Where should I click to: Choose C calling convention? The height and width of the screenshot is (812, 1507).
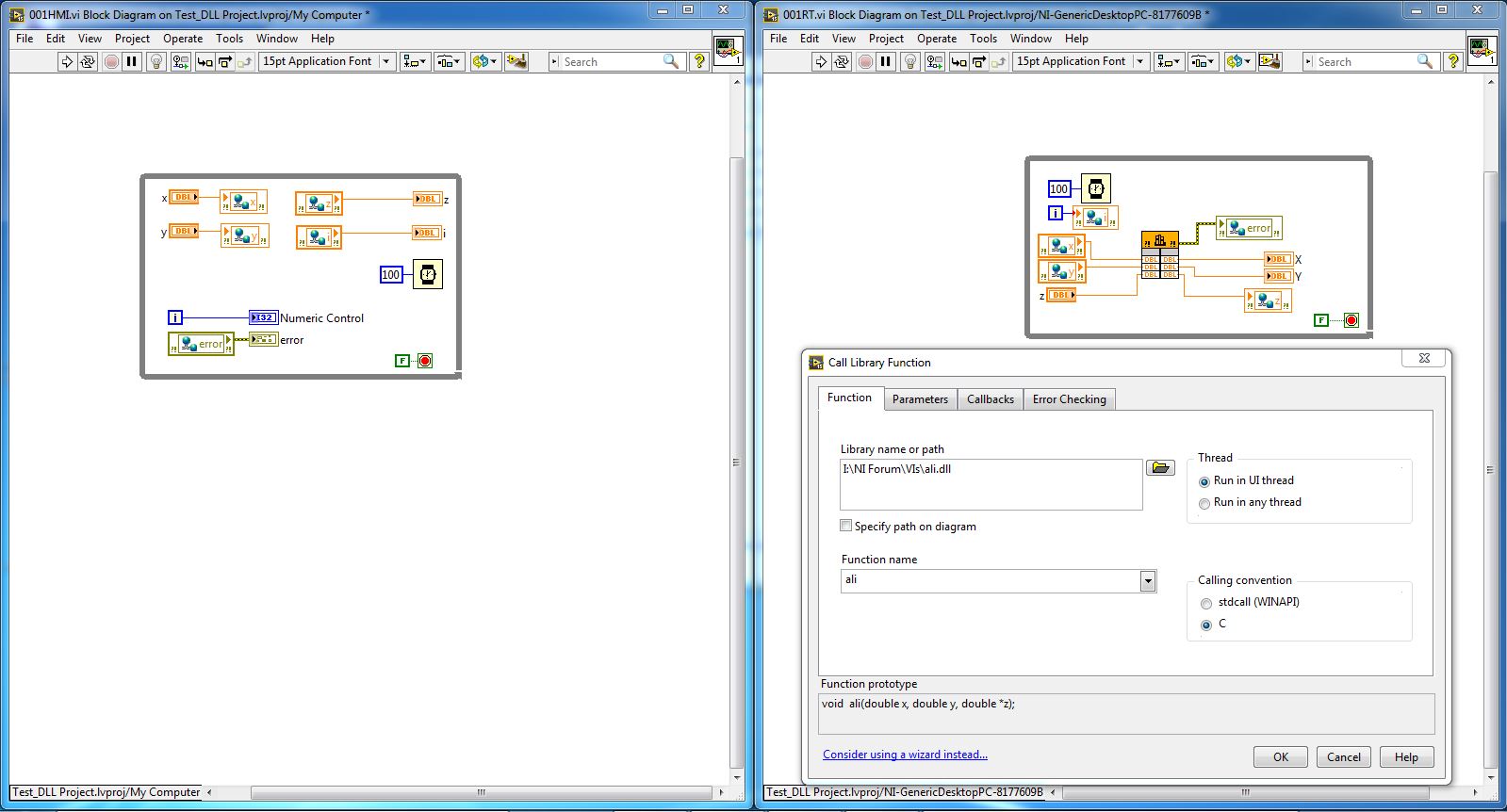tap(1213, 625)
